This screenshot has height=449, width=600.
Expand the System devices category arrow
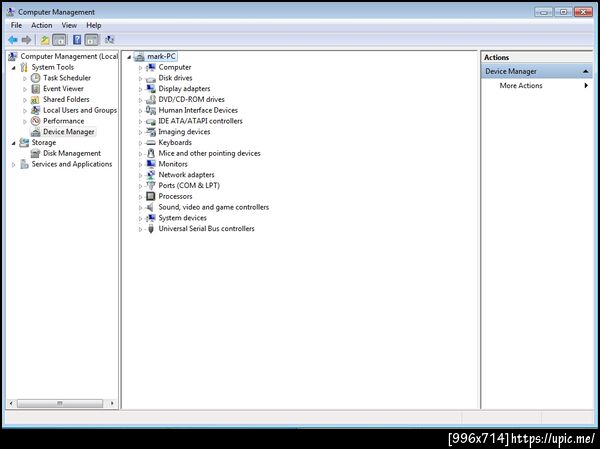click(140, 219)
